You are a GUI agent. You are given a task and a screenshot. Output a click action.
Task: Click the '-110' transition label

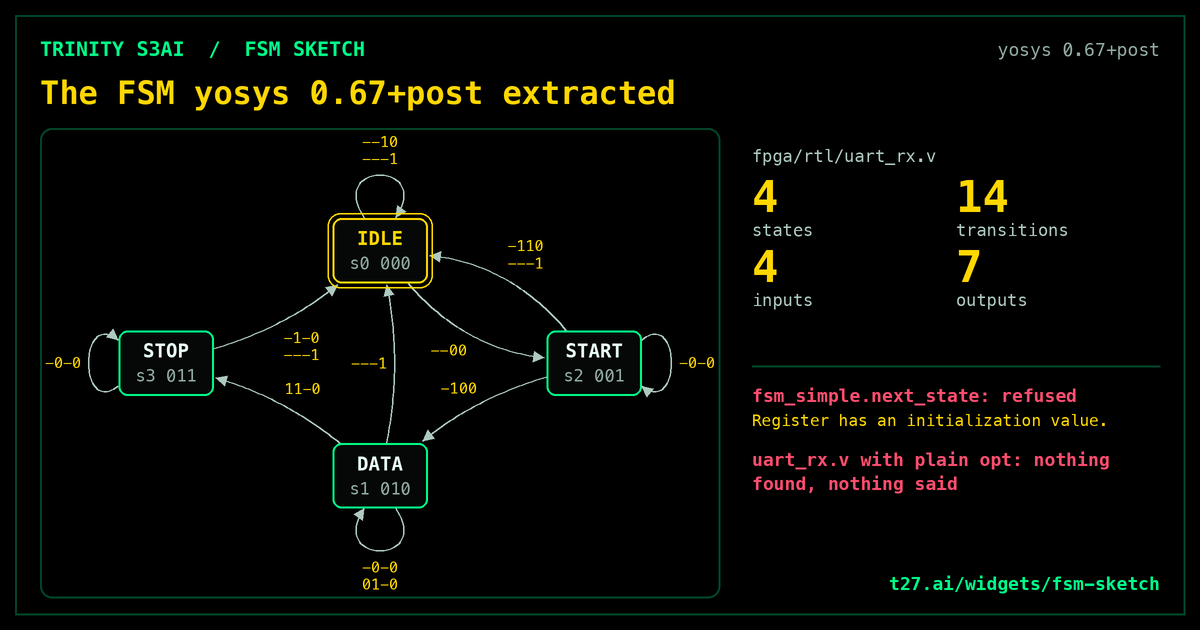(525, 246)
